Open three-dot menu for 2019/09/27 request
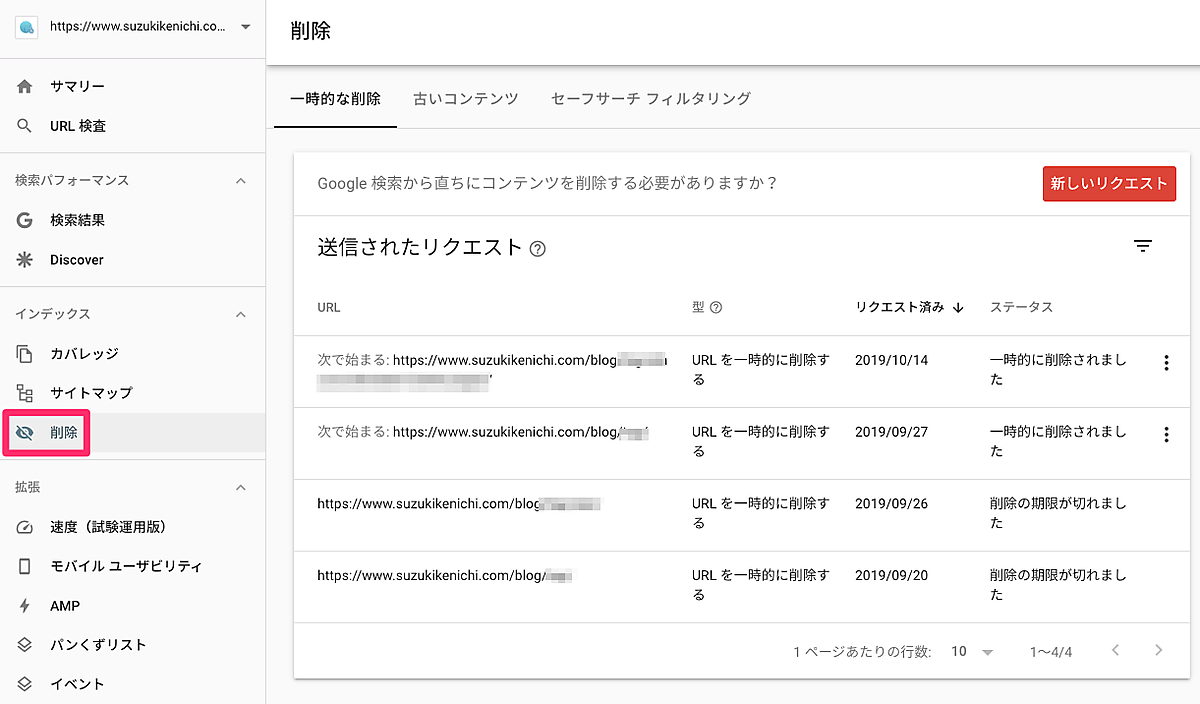 pyautogui.click(x=1166, y=434)
